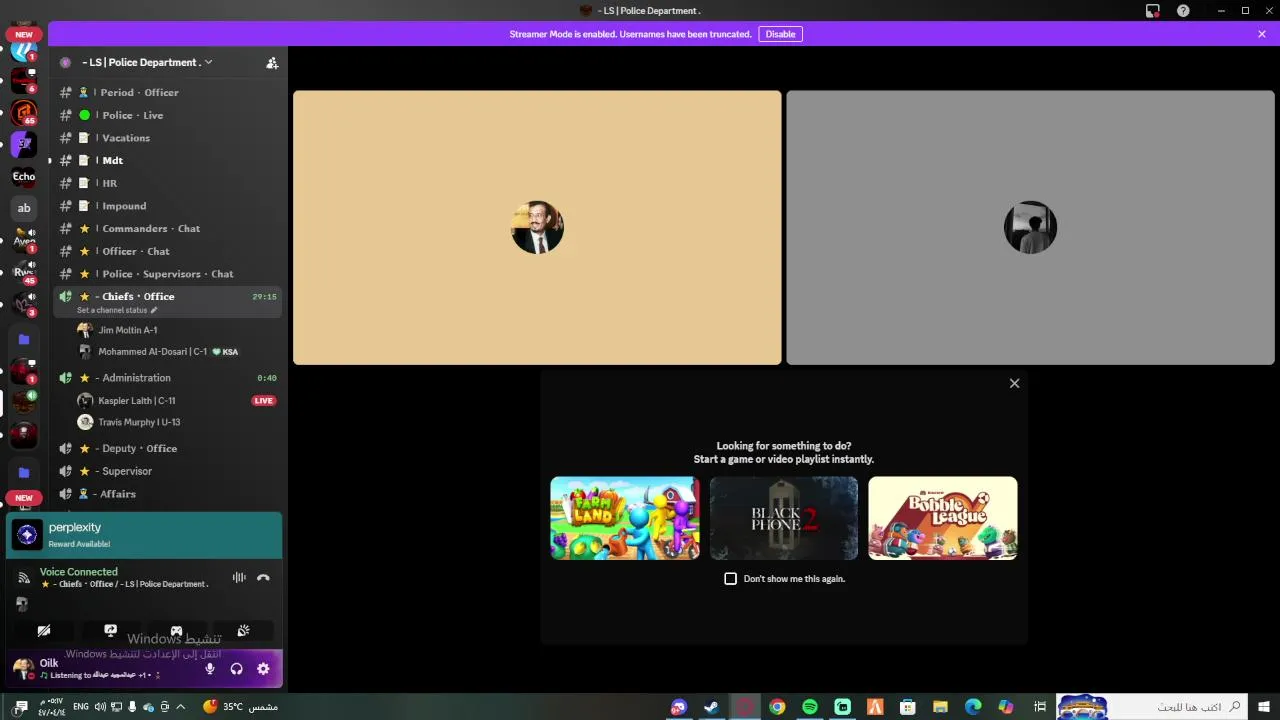This screenshot has width=1280, height=720.
Task: Open Officer · Chat channel
Action: coord(167,251)
